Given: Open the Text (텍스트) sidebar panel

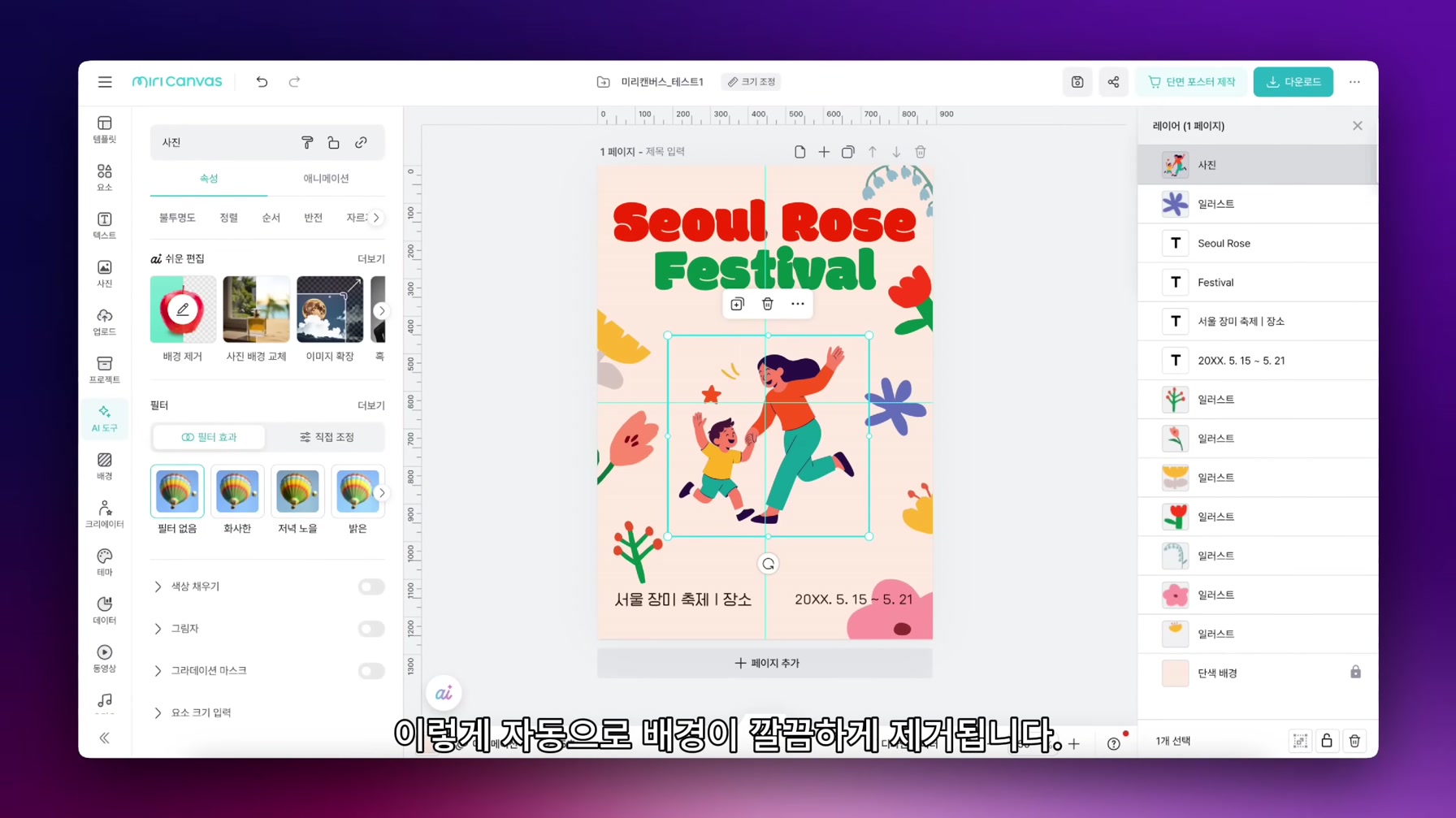Looking at the screenshot, I should (x=105, y=226).
